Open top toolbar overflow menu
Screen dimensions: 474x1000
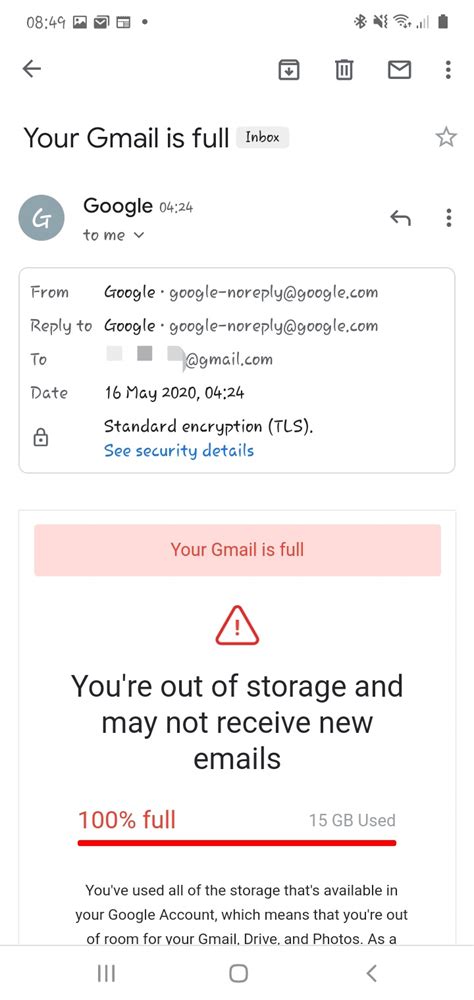pyautogui.click(x=448, y=69)
